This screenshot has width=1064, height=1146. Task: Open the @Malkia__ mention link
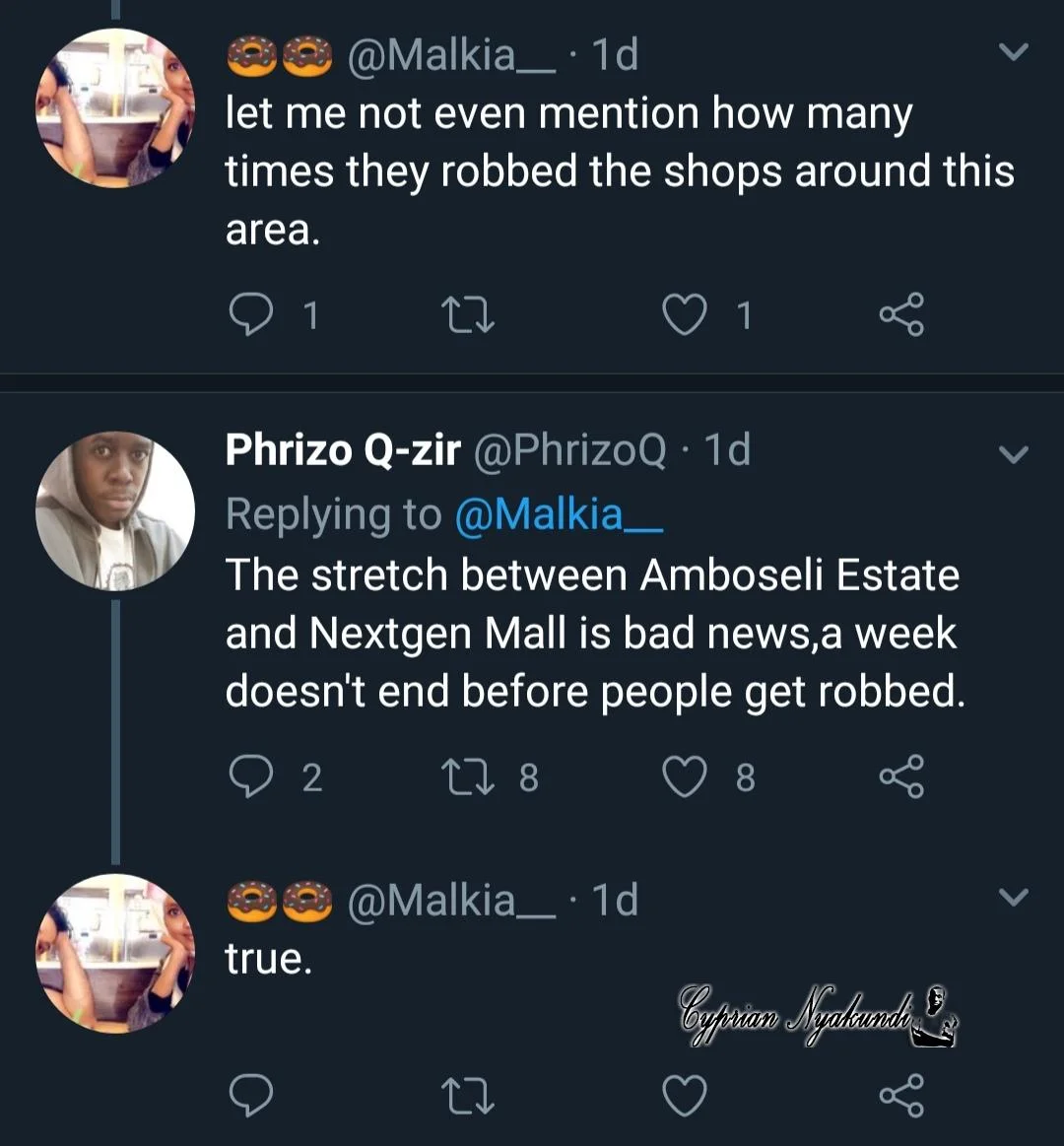[x=558, y=514]
